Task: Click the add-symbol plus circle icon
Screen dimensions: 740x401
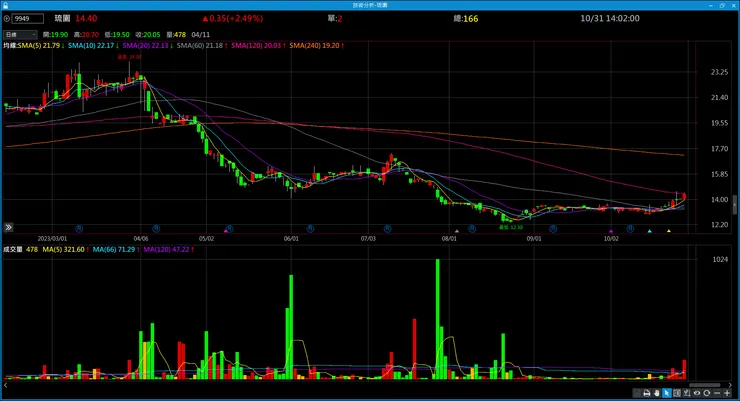Action: point(7,19)
